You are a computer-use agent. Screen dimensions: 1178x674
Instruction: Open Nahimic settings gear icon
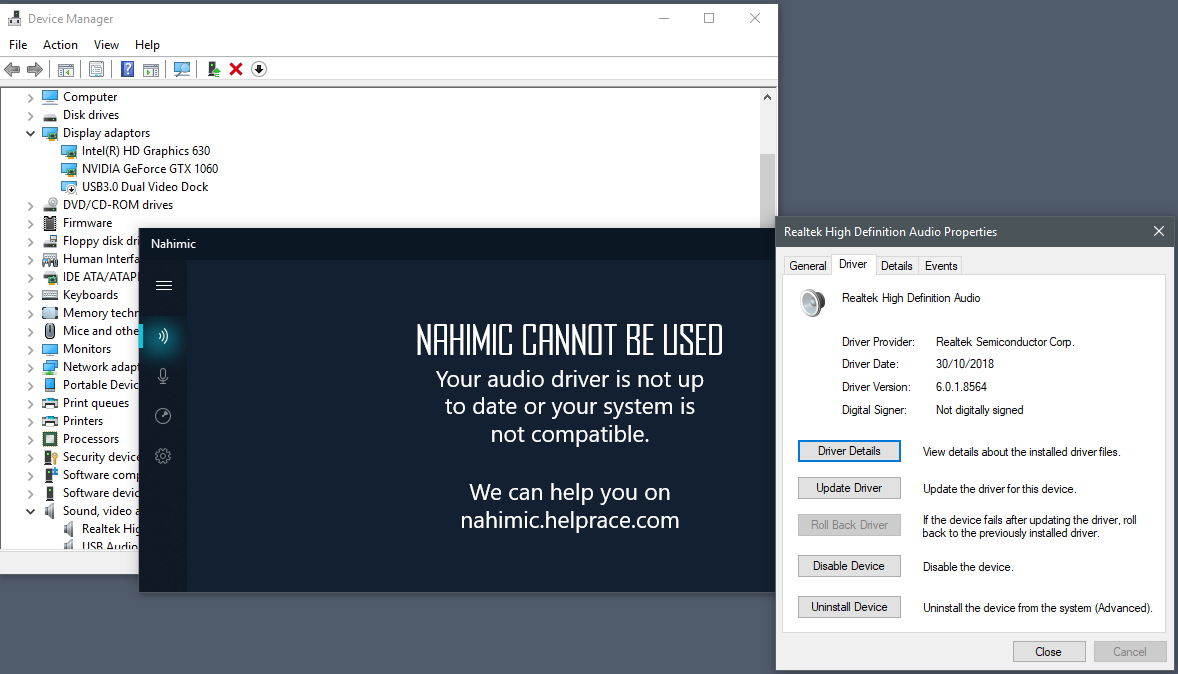(x=163, y=456)
